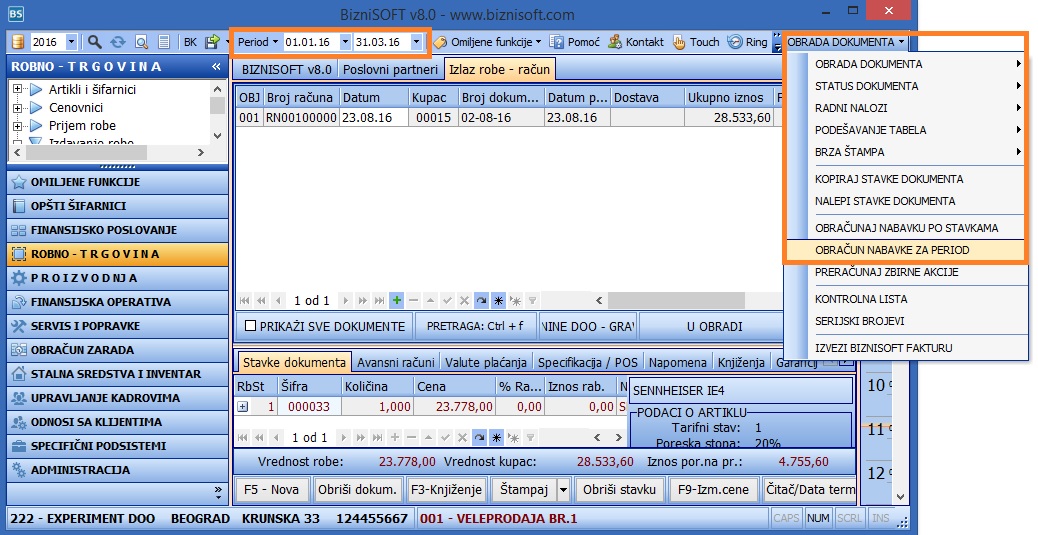Image resolution: width=1038 pixels, height=535 pixels.
Task: Click the export green-arrow toolbar icon
Action: pos(212,42)
